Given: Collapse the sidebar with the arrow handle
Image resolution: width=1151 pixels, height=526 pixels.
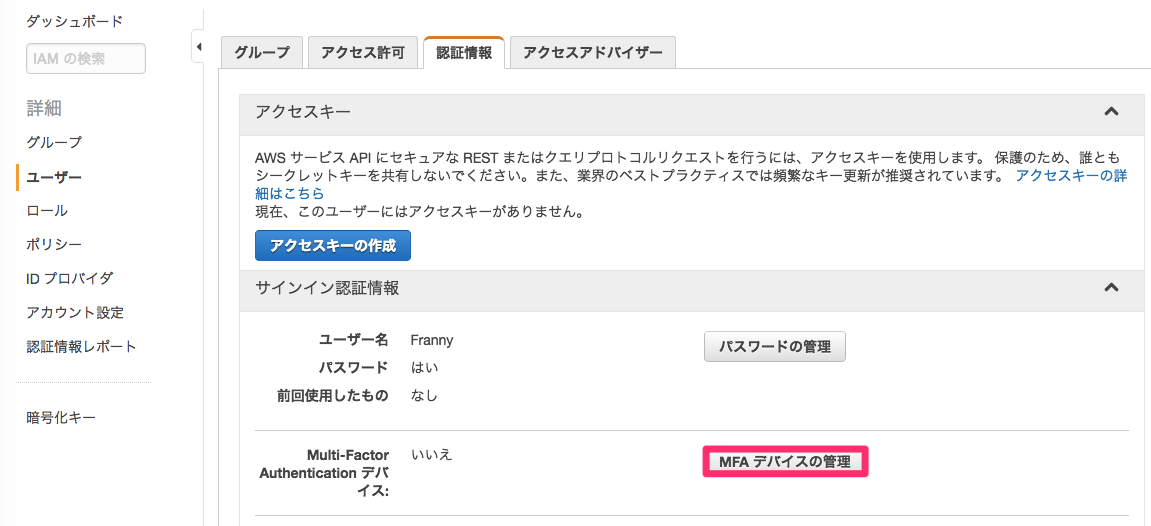Looking at the screenshot, I should coord(198,47).
